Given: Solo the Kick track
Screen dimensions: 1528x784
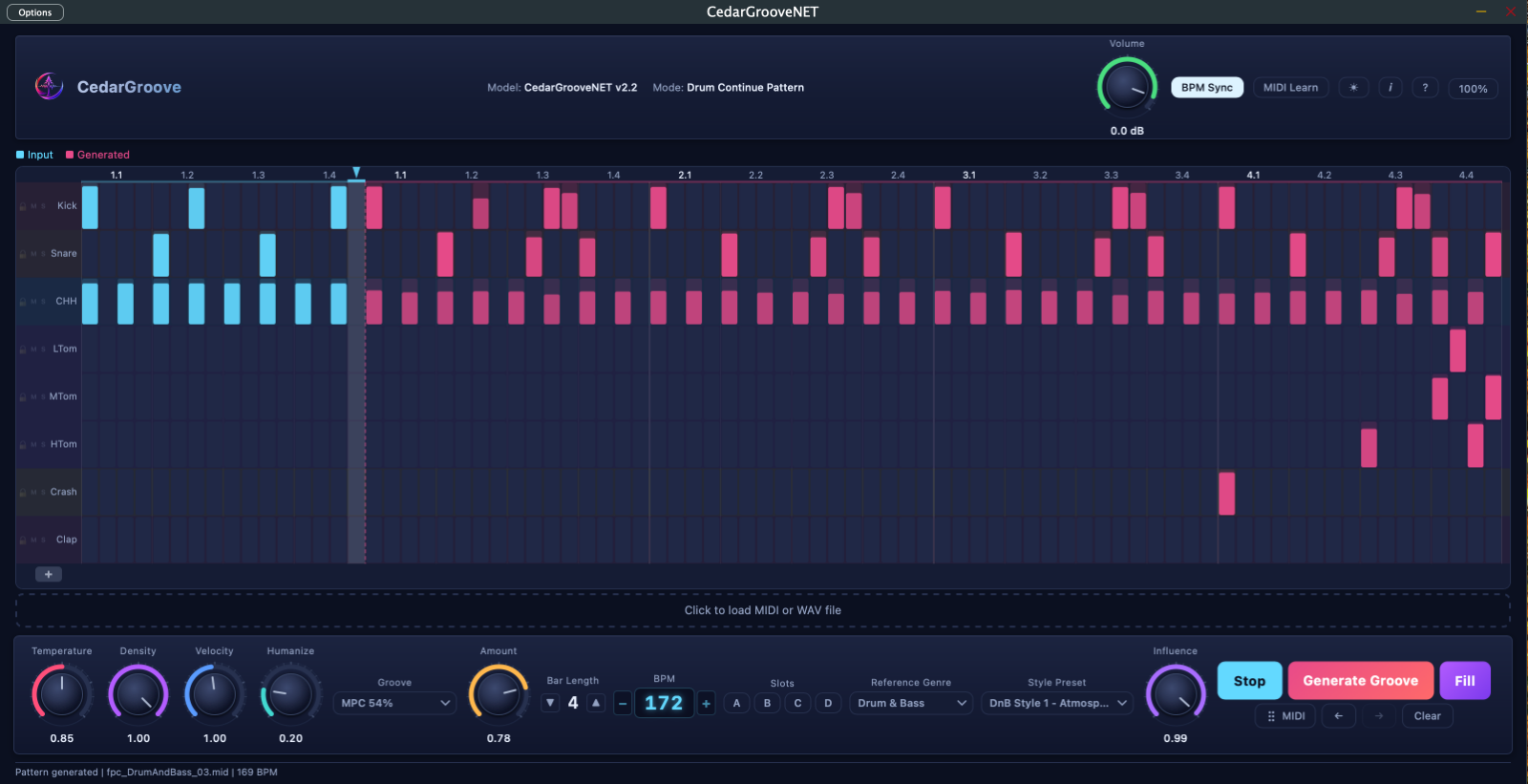Looking at the screenshot, I should coord(43,206).
